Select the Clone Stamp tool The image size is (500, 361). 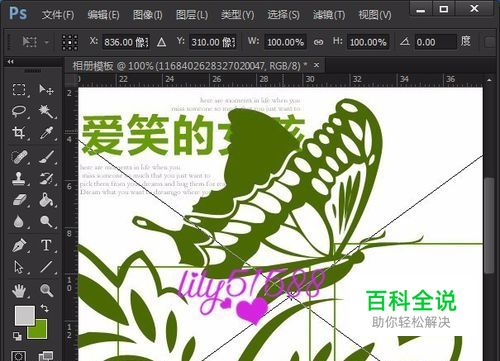(x=19, y=179)
